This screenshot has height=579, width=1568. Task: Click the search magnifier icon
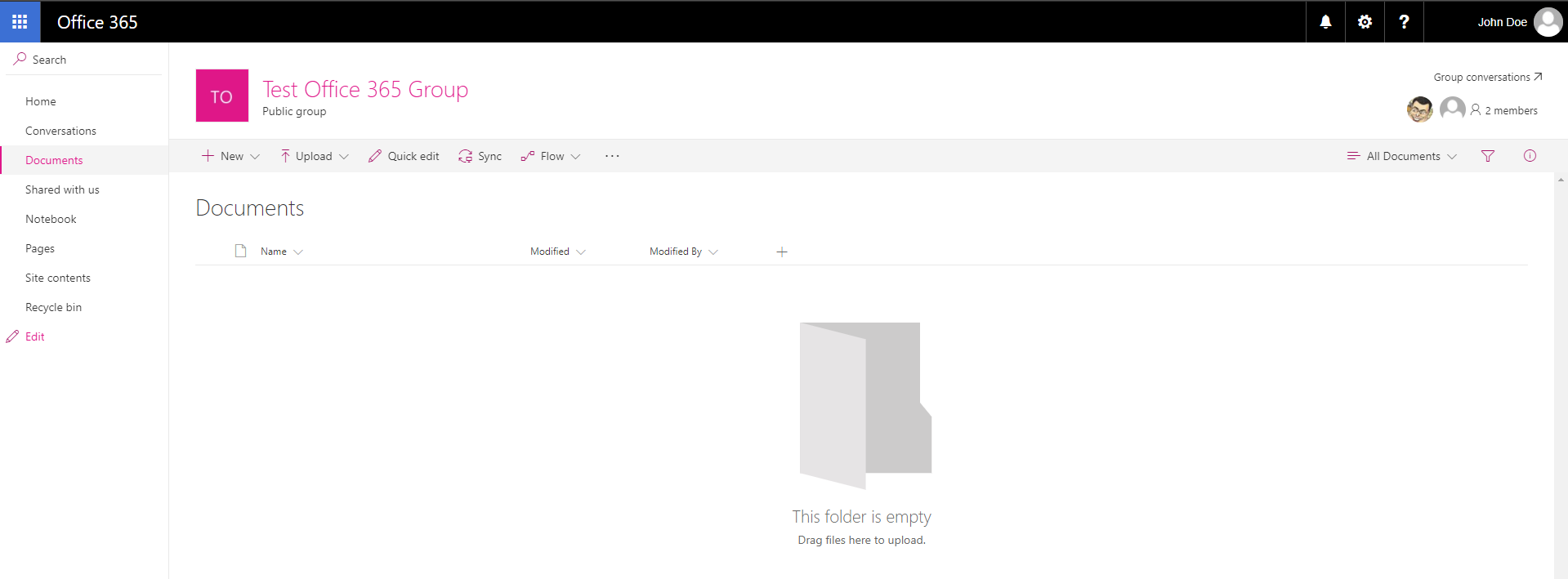(x=20, y=59)
